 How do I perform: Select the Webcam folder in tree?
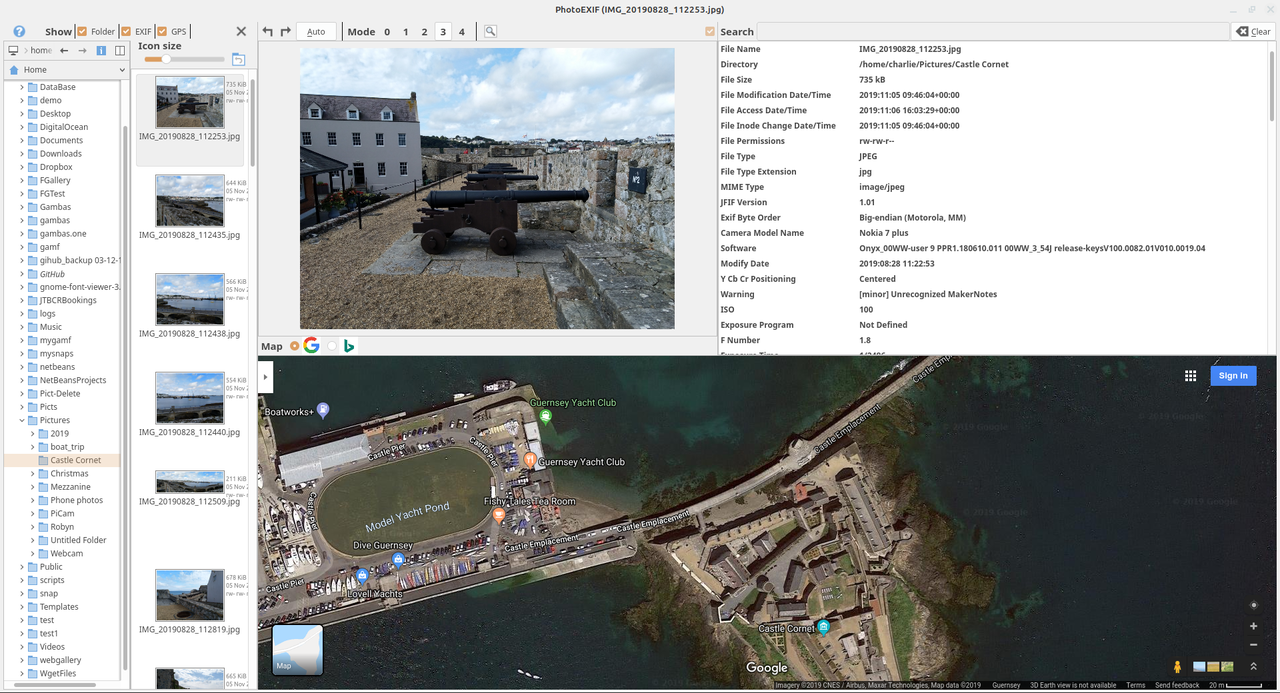(67, 553)
